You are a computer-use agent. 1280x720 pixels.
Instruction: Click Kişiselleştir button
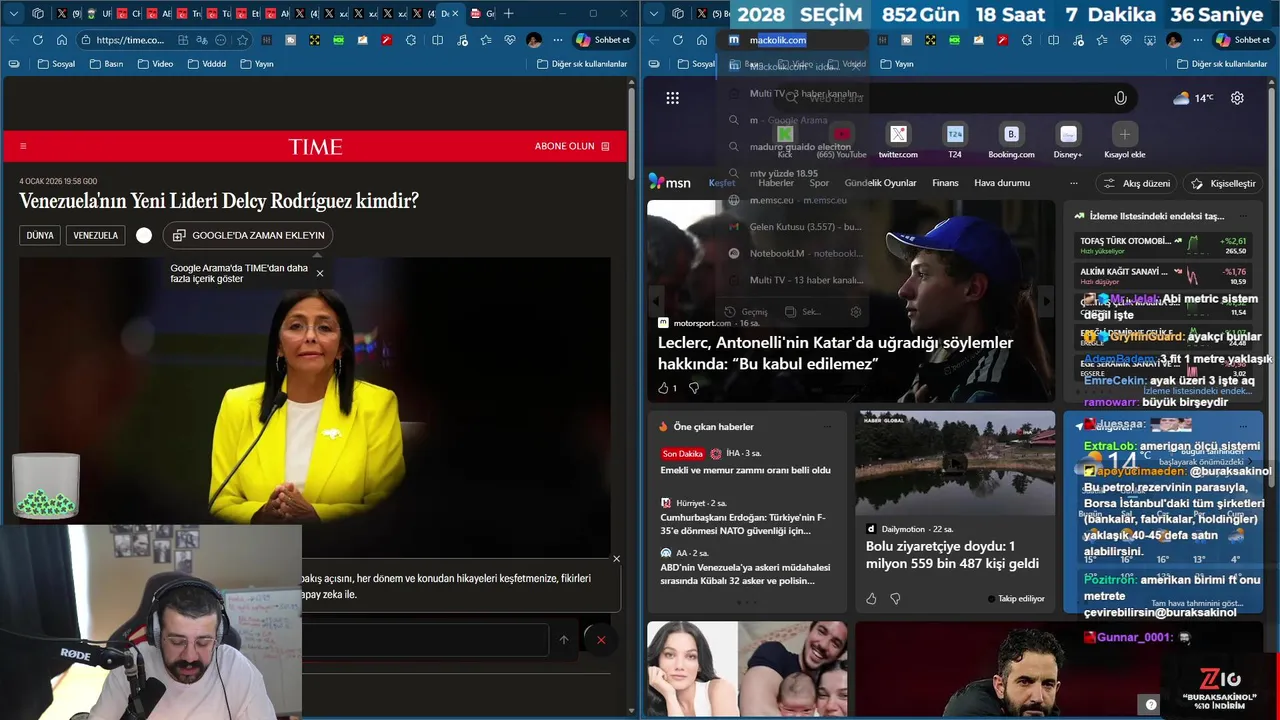[1223, 183]
